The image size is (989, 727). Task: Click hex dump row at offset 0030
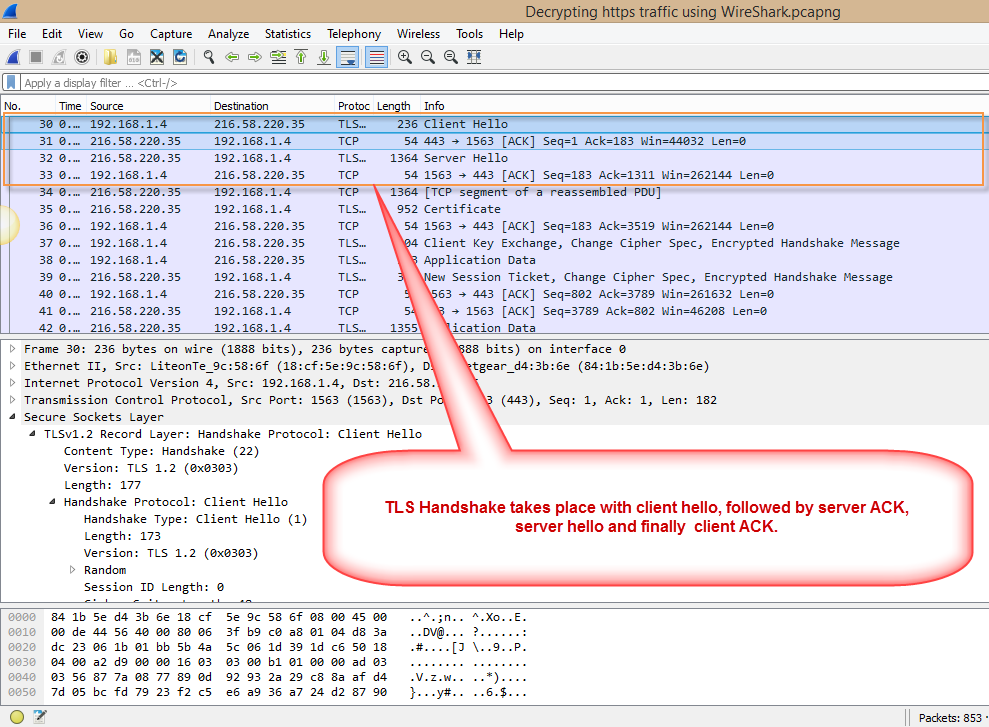[x=267, y=662]
